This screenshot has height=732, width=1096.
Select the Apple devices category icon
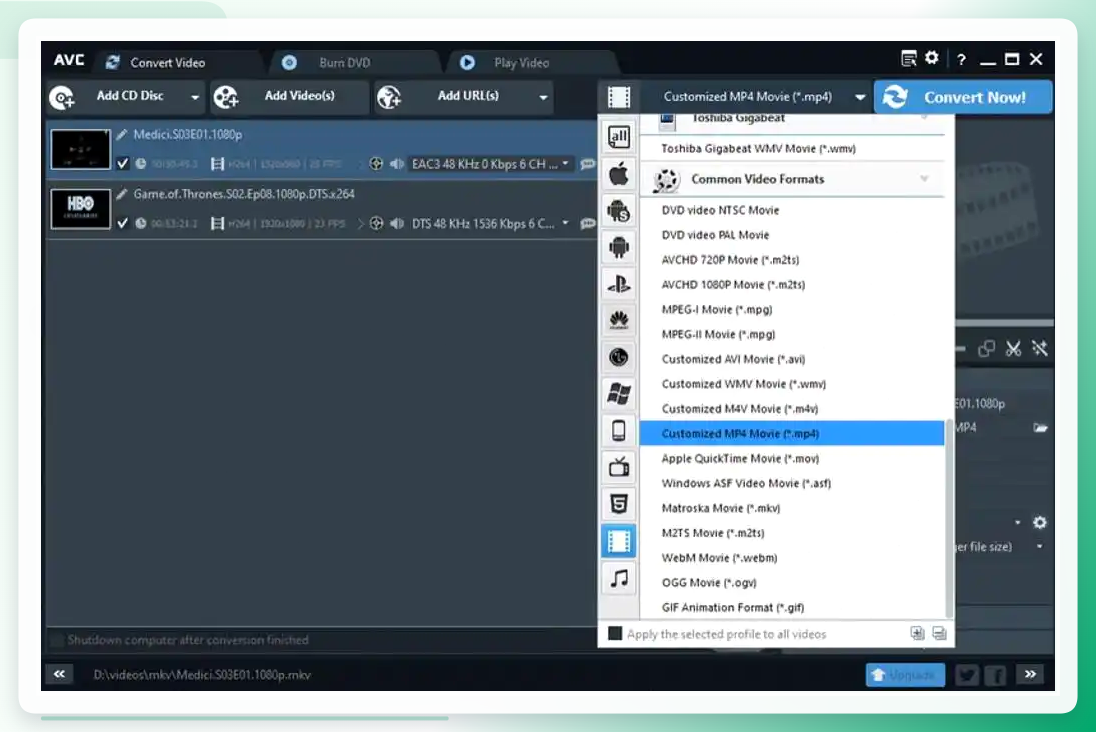619,174
